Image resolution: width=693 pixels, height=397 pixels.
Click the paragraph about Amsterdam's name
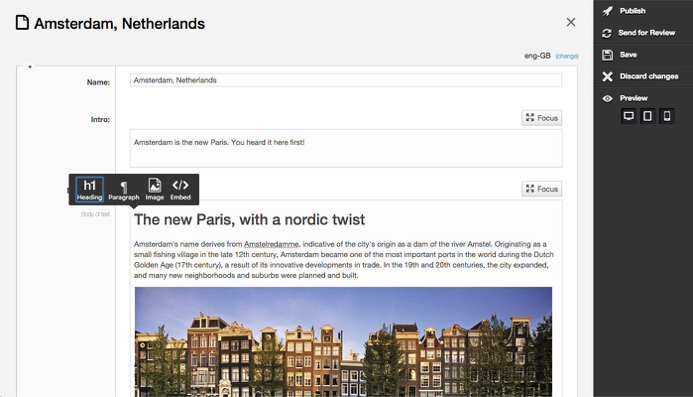tap(343, 260)
